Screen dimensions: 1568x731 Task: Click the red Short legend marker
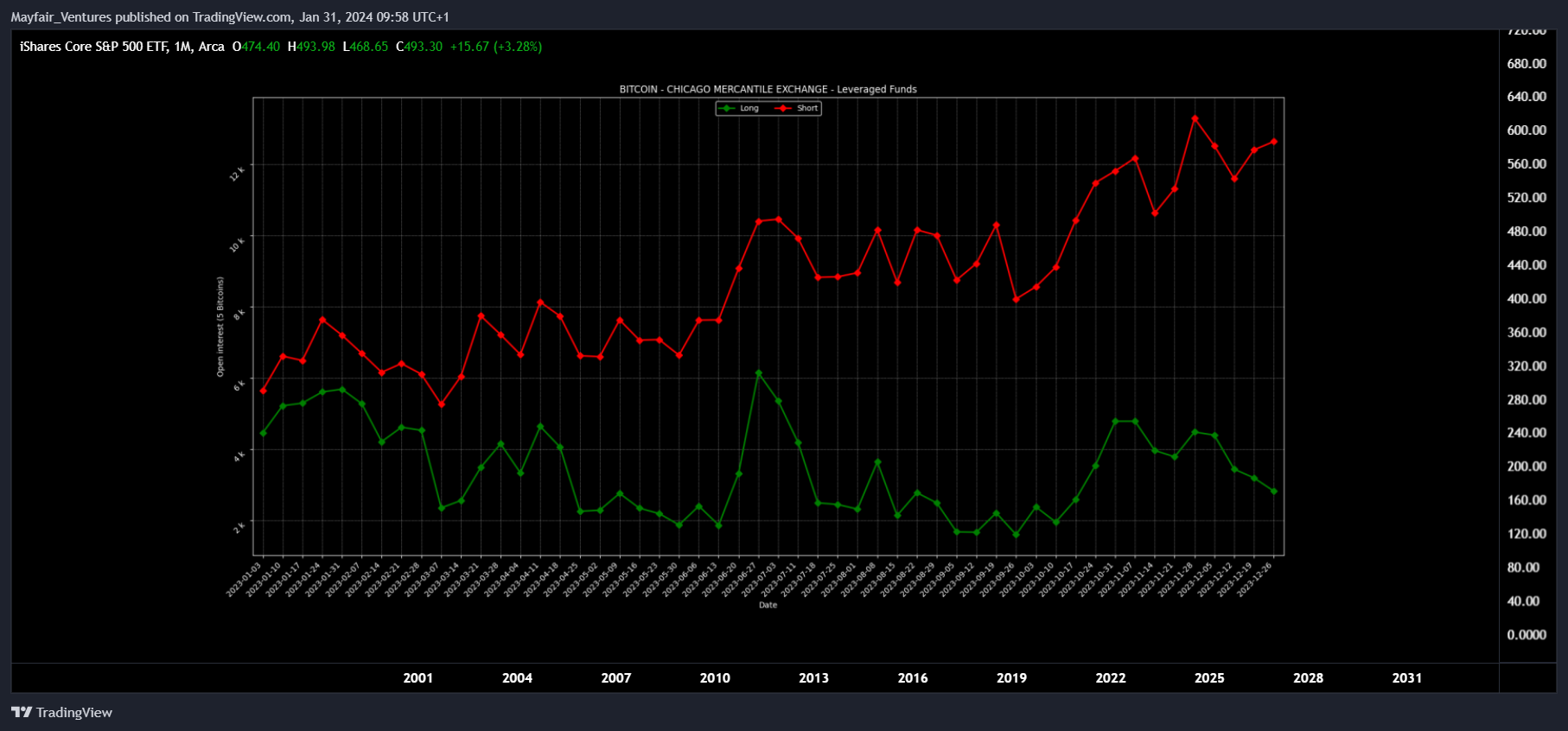coord(784,108)
